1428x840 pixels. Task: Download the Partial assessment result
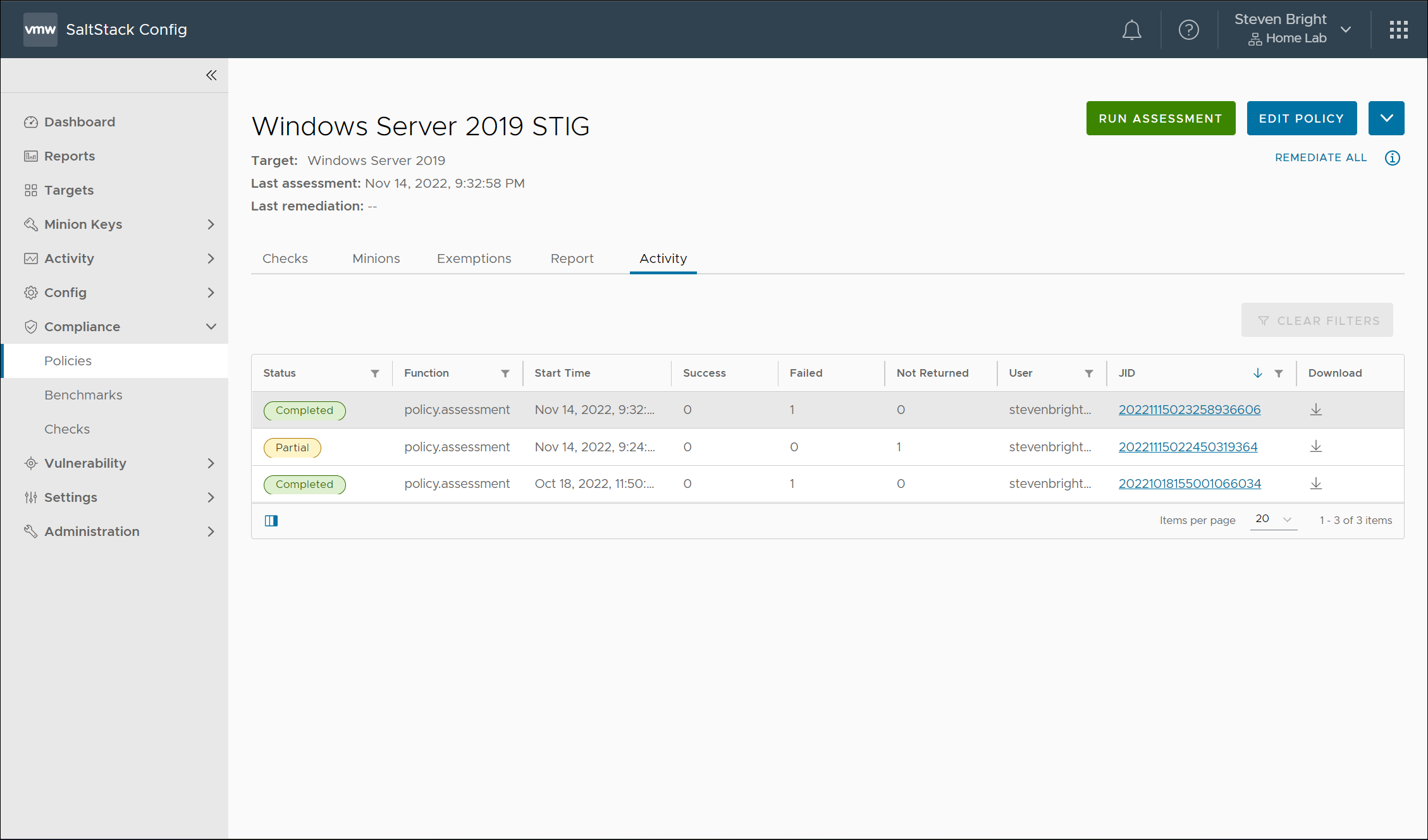coord(1315,447)
